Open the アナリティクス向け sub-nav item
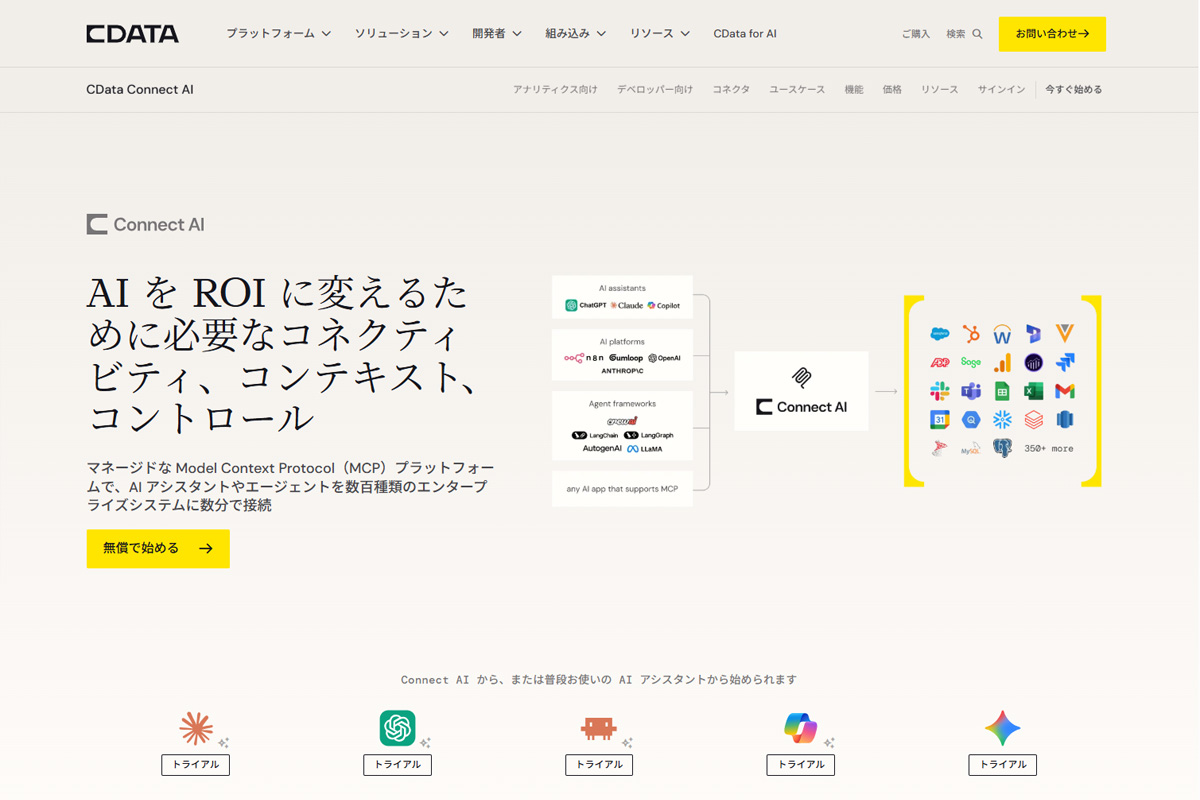Image resolution: width=1200 pixels, height=800 pixels. click(x=555, y=90)
